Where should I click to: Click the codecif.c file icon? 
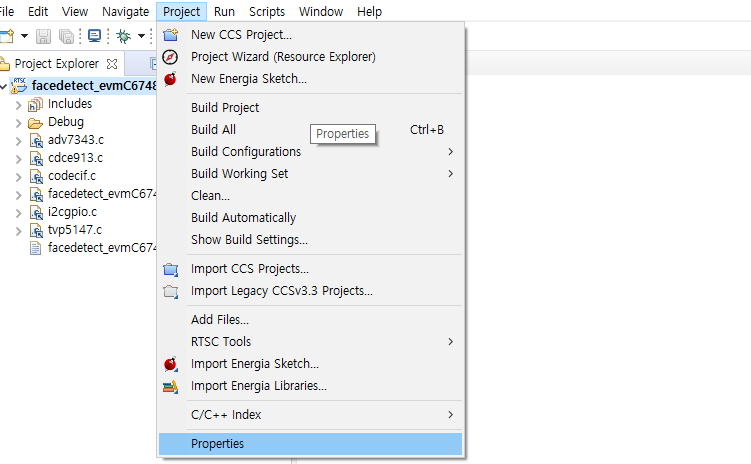(36, 176)
